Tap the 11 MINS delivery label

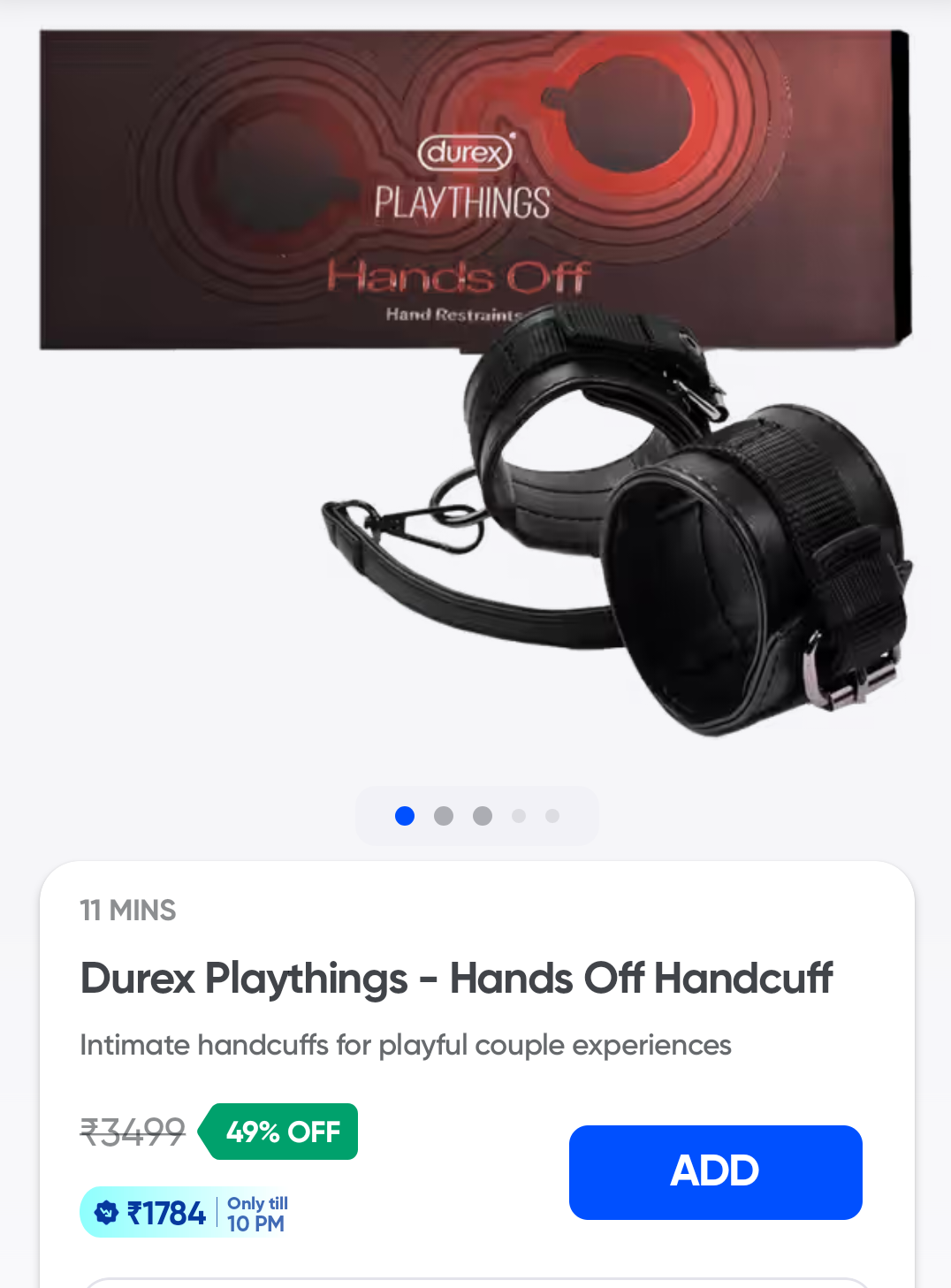click(x=128, y=911)
